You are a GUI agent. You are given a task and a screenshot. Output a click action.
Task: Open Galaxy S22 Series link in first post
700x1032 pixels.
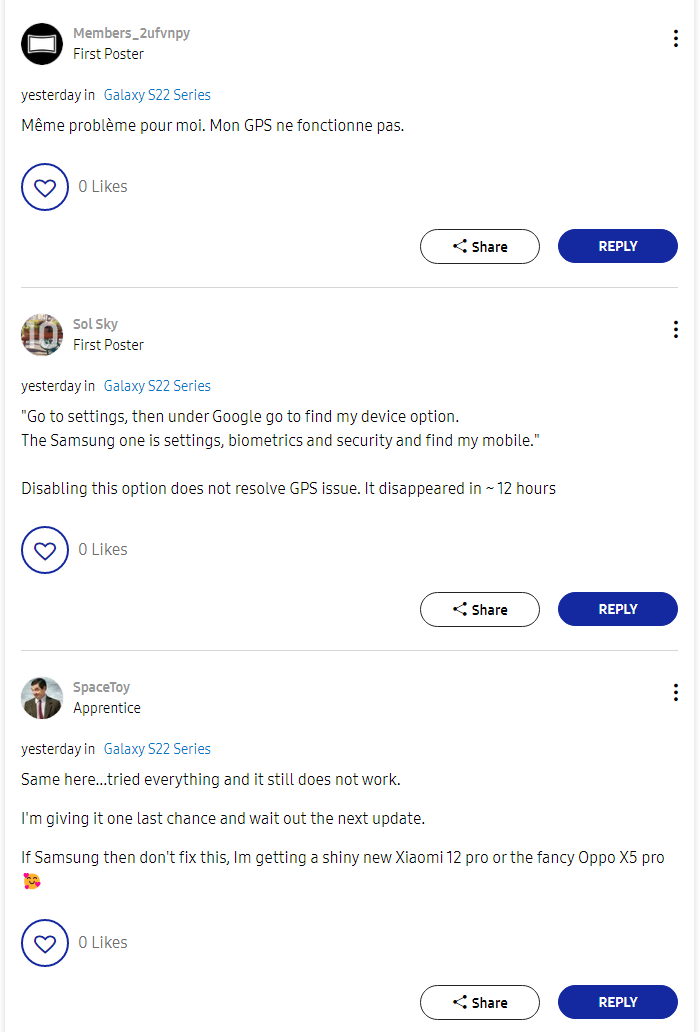(157, 95)
